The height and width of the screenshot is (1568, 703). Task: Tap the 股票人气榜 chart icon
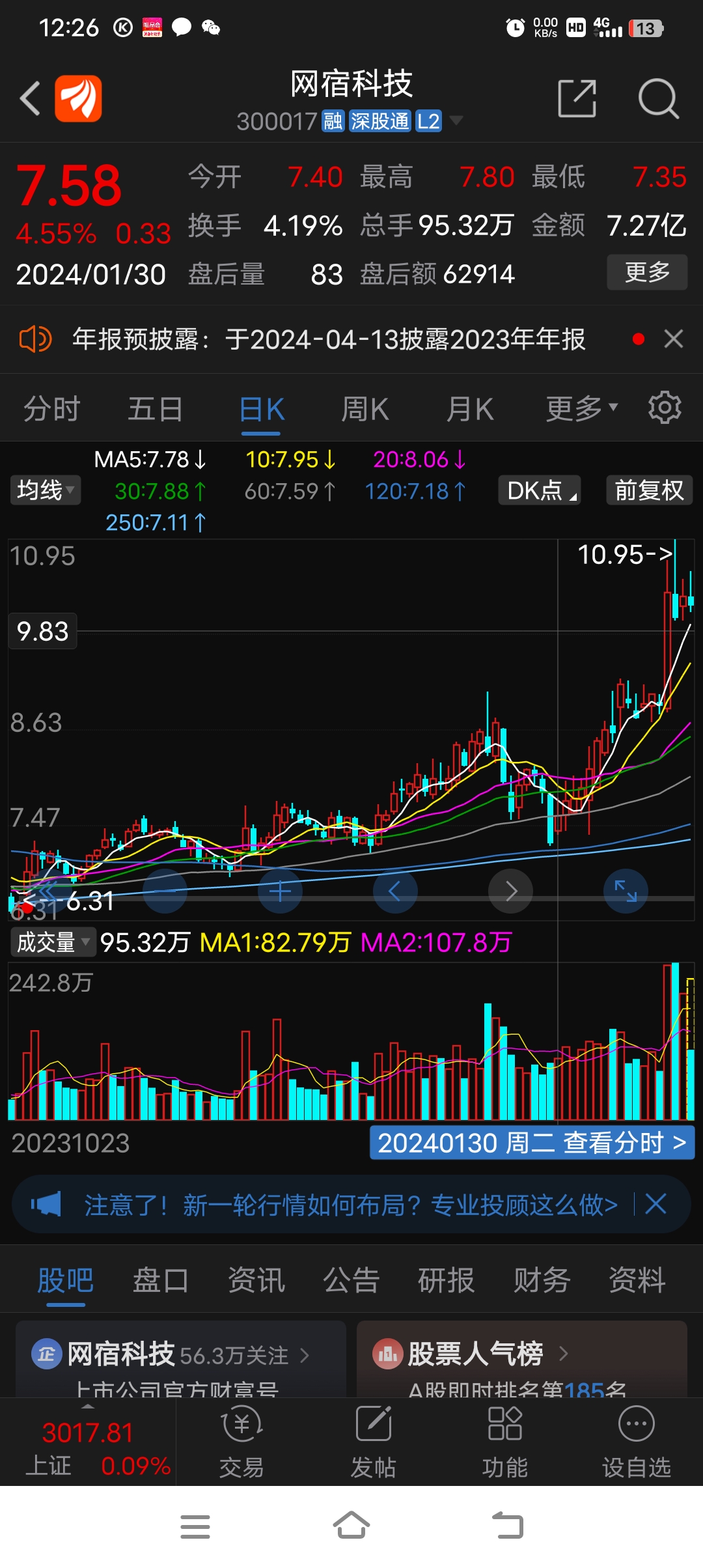pyautogui.click(x=388, y=1354)
